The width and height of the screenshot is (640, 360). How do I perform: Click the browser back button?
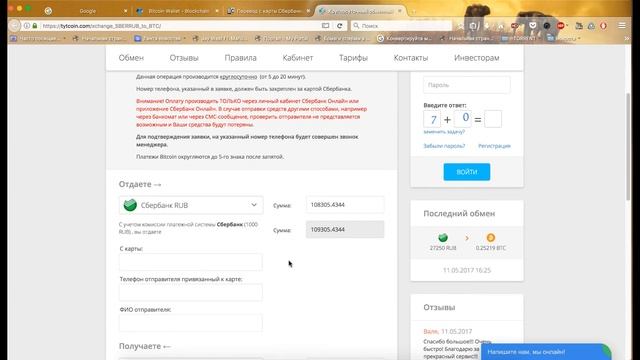point(15,26)
